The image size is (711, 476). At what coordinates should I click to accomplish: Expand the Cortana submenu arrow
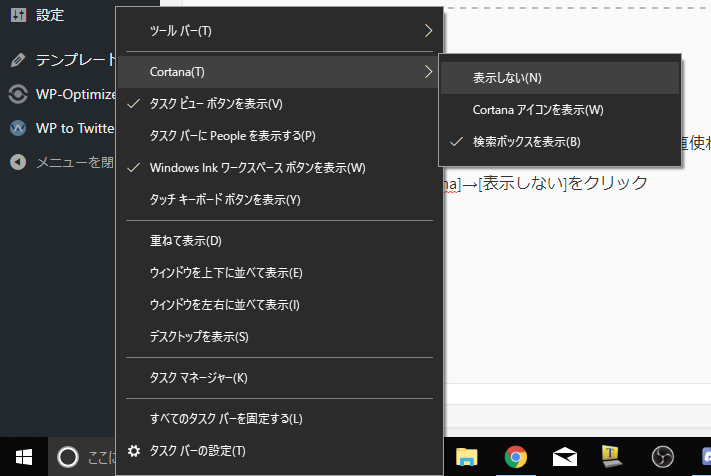click(428, 71)
